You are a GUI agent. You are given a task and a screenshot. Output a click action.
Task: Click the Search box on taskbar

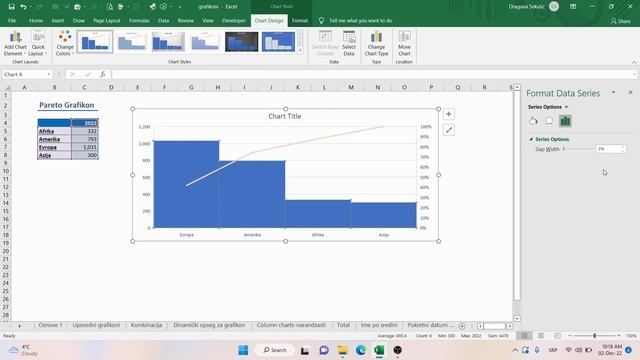(x=274, y=350)
